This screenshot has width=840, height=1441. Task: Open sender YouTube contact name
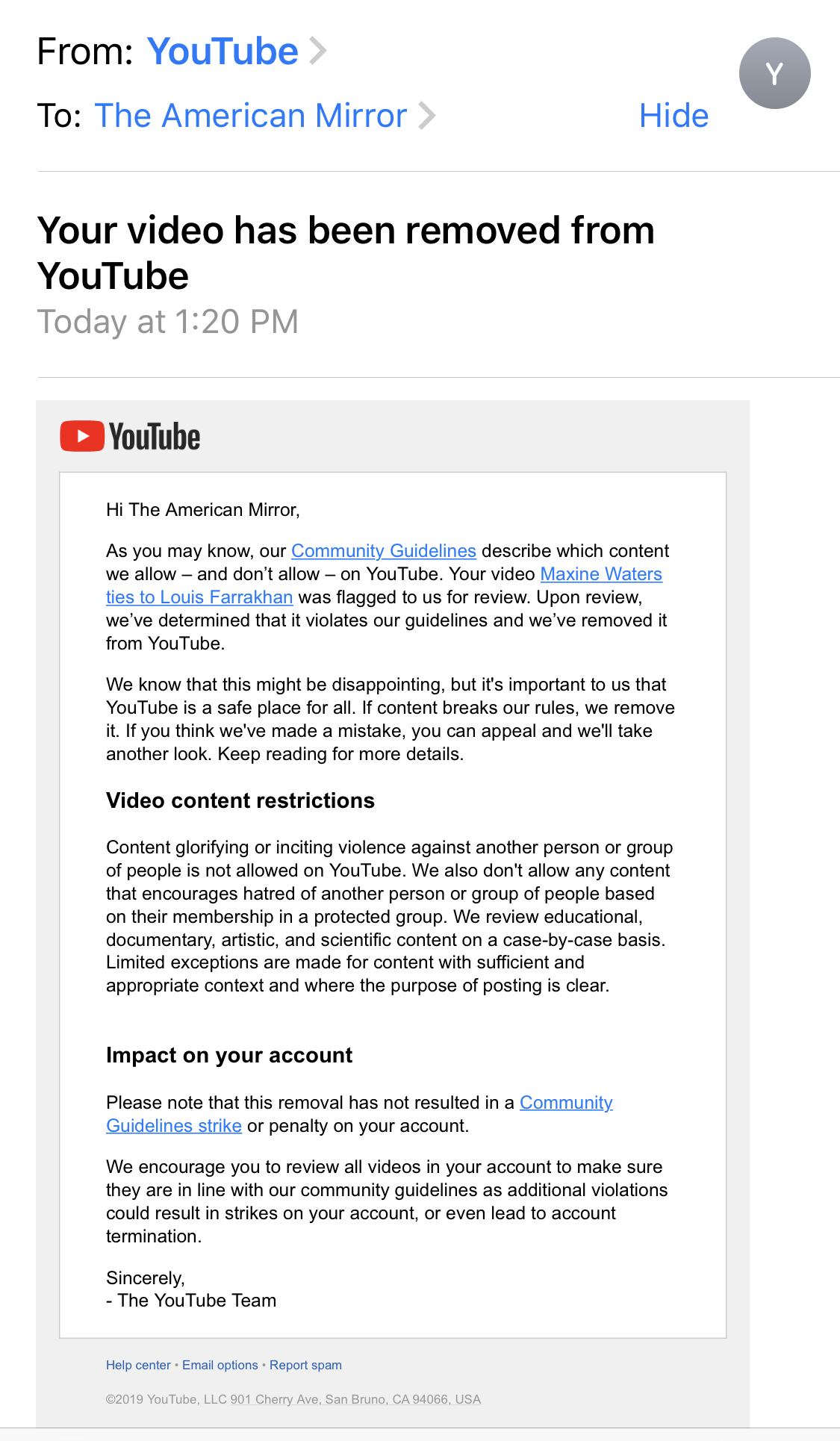(223, 52)
